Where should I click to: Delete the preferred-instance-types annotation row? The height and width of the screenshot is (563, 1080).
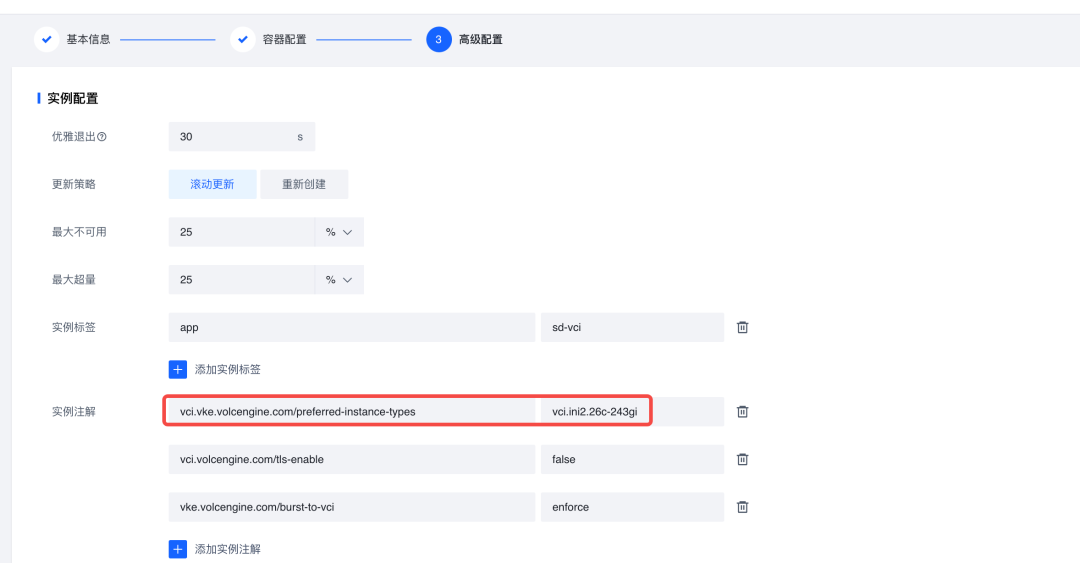pyautogui.click(x=742, y=411)
